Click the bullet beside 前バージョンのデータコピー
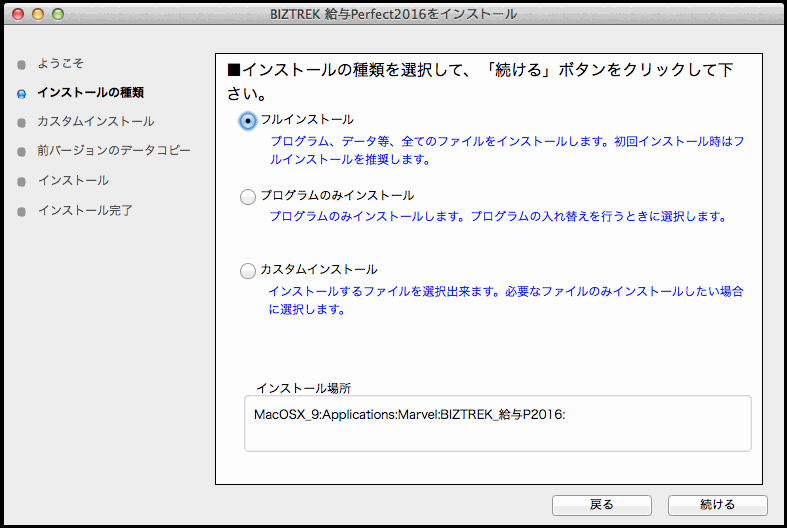 click(x=21, y=152)
